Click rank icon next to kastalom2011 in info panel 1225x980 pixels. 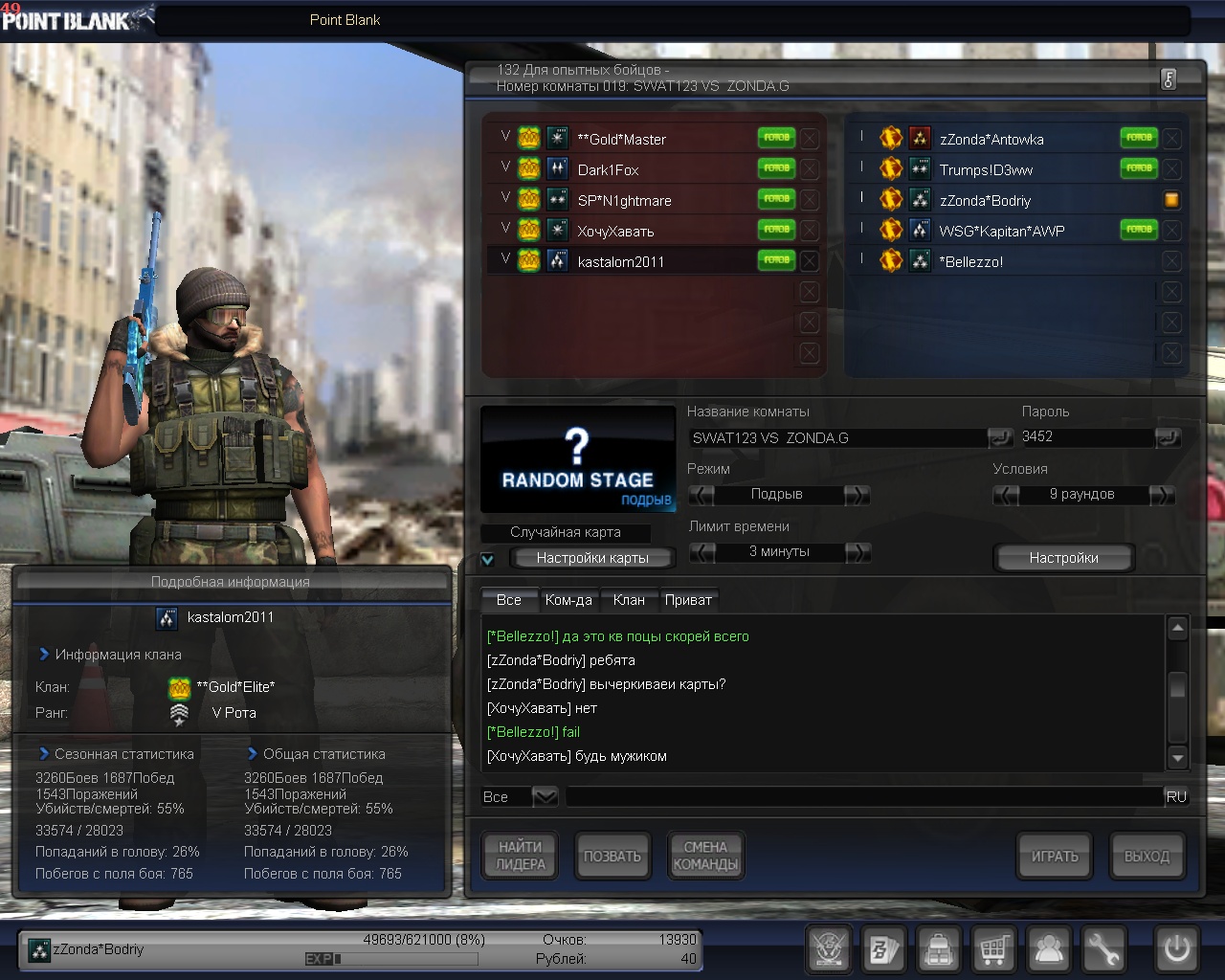tap(167, 618)
